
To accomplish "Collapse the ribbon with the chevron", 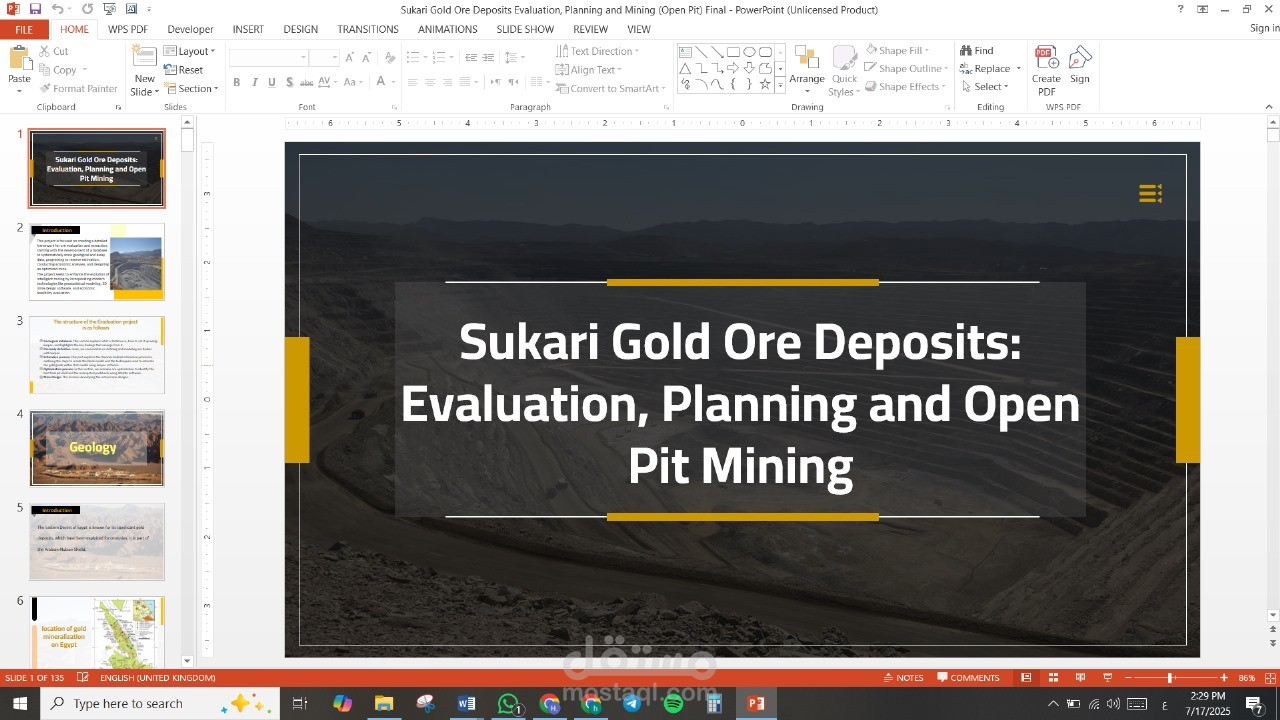I will (x=1270, y=107).
